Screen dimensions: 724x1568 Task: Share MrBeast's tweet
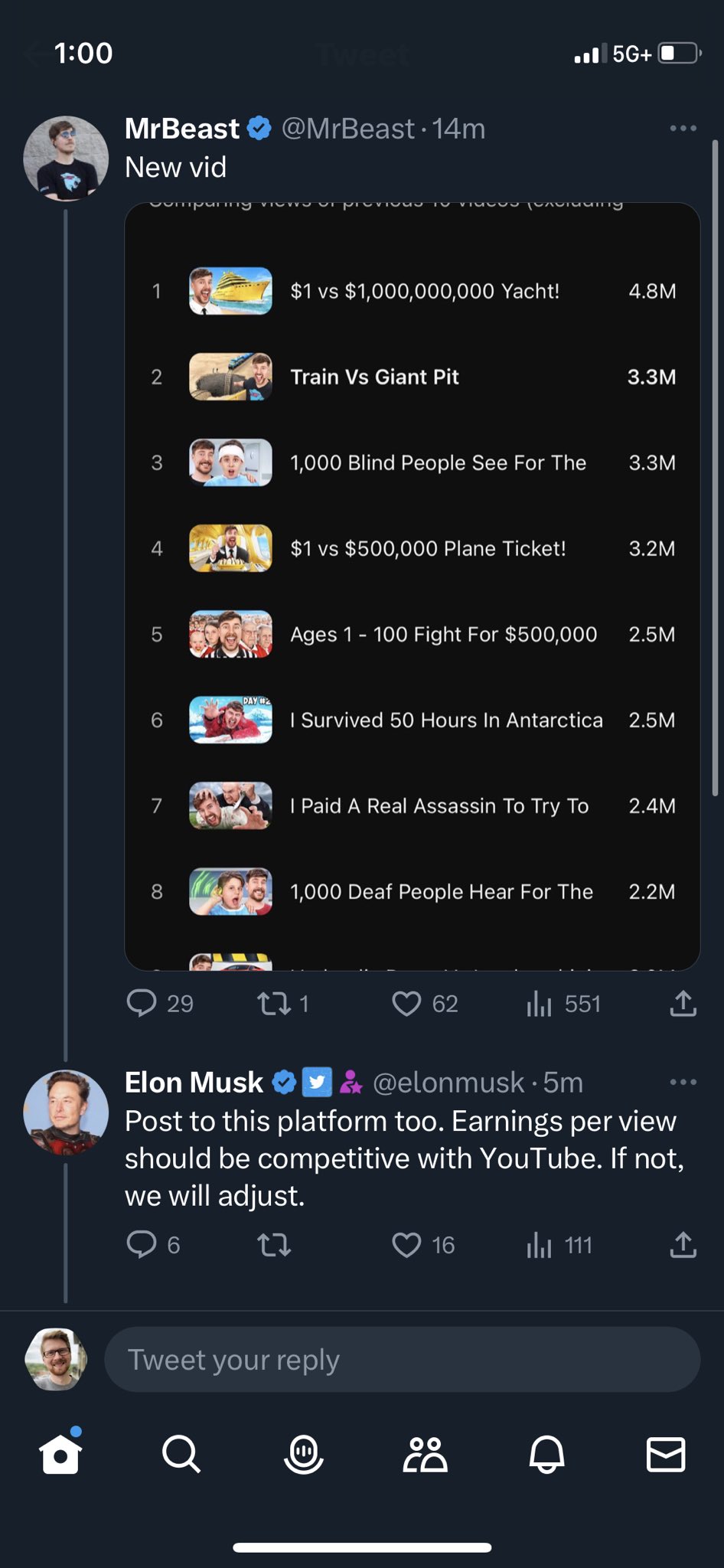pos(683,1004)
